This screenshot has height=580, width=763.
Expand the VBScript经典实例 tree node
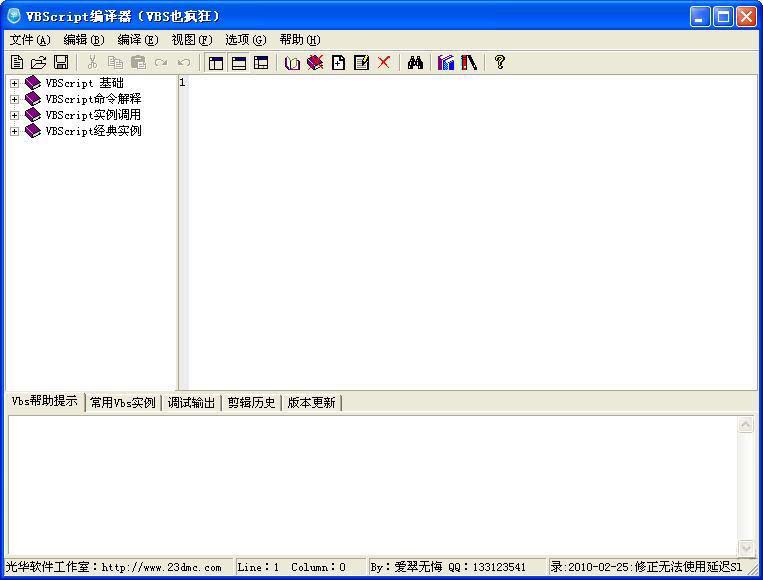pyautogui.click(x=15, y=131)
